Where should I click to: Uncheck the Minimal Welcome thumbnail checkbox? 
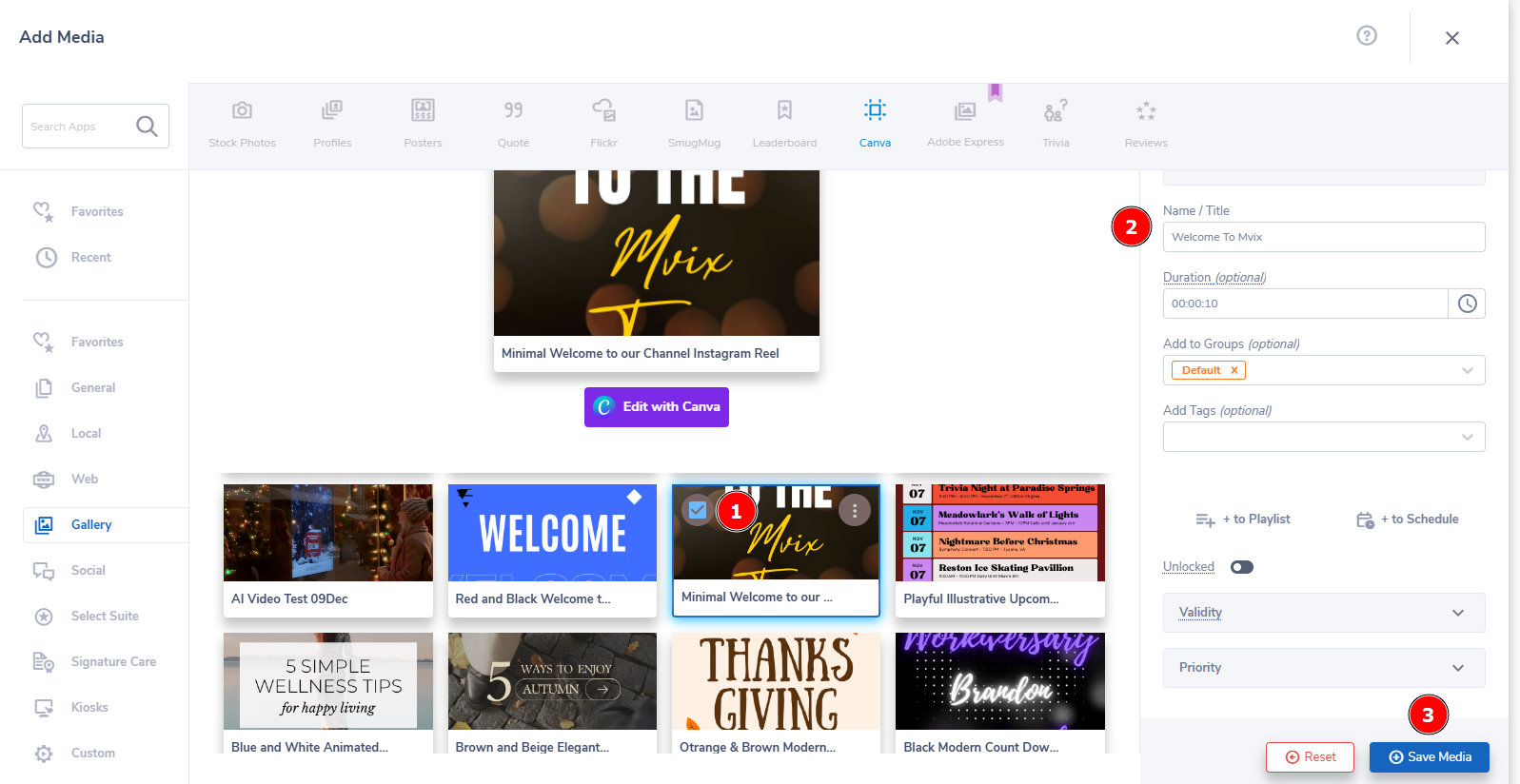coord(698,511)
